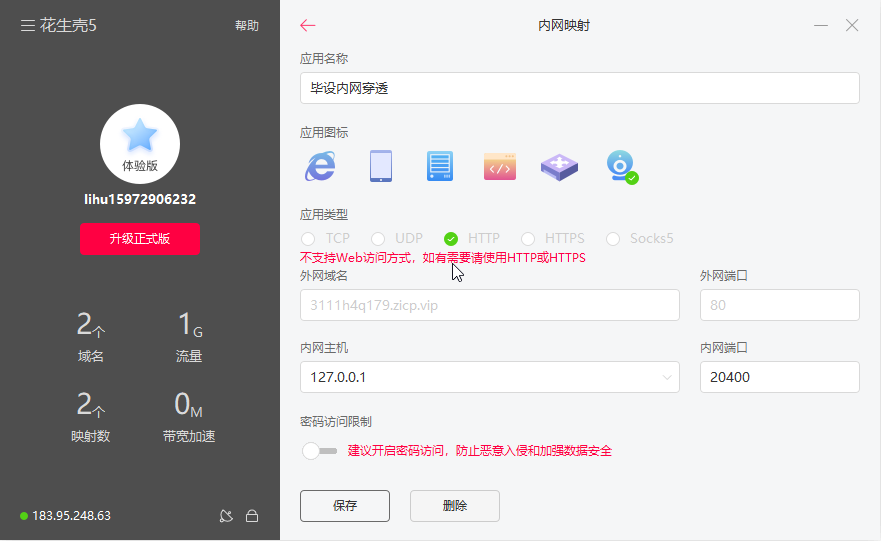The image size is (881, 541).
Task: Minimize the 内网映射 window
Action: (821, 25)
